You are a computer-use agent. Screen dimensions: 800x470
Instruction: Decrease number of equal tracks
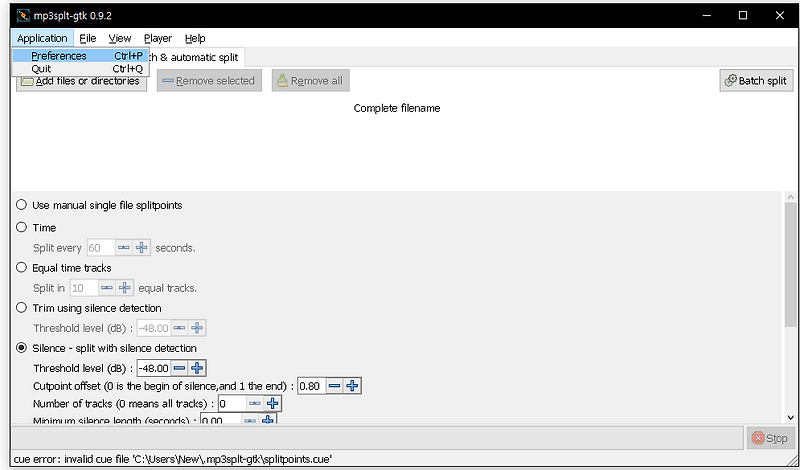(107, 288)
